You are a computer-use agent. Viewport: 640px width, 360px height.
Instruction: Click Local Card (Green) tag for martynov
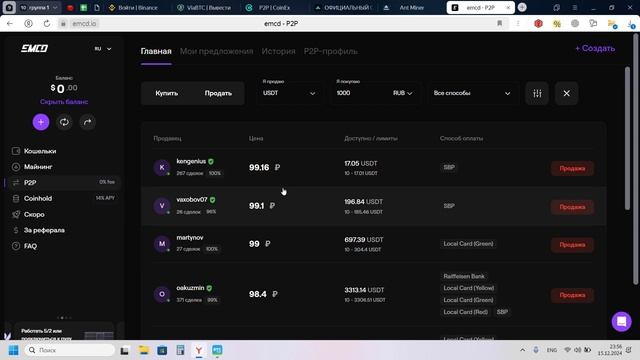[468, 244]
